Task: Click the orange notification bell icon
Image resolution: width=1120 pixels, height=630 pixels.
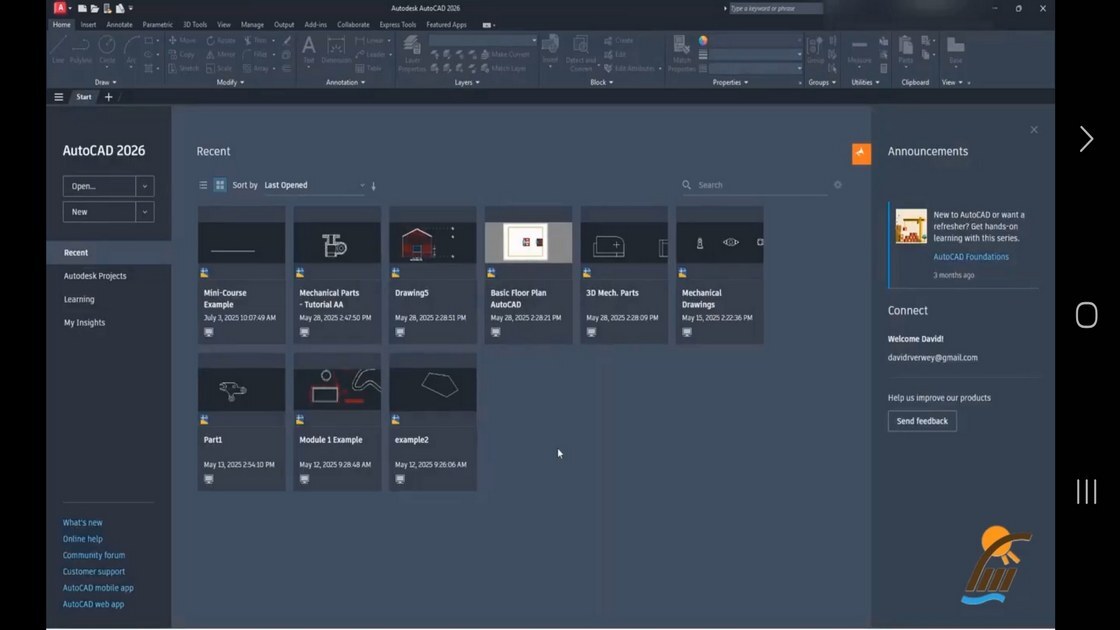Action: click(861, 154)
